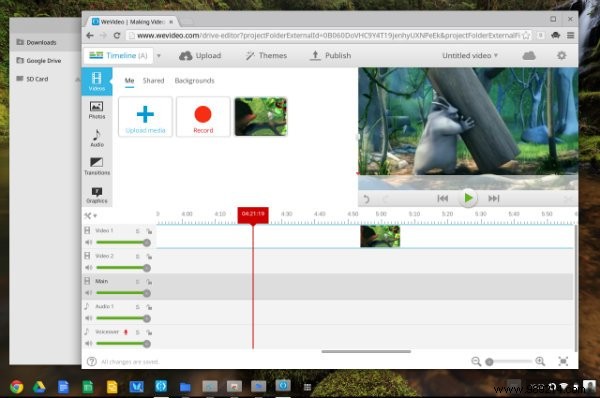Click the cloud sync icon beside Untitled video
This screenshot has height=398, width=600.
[x=529, y=55]
